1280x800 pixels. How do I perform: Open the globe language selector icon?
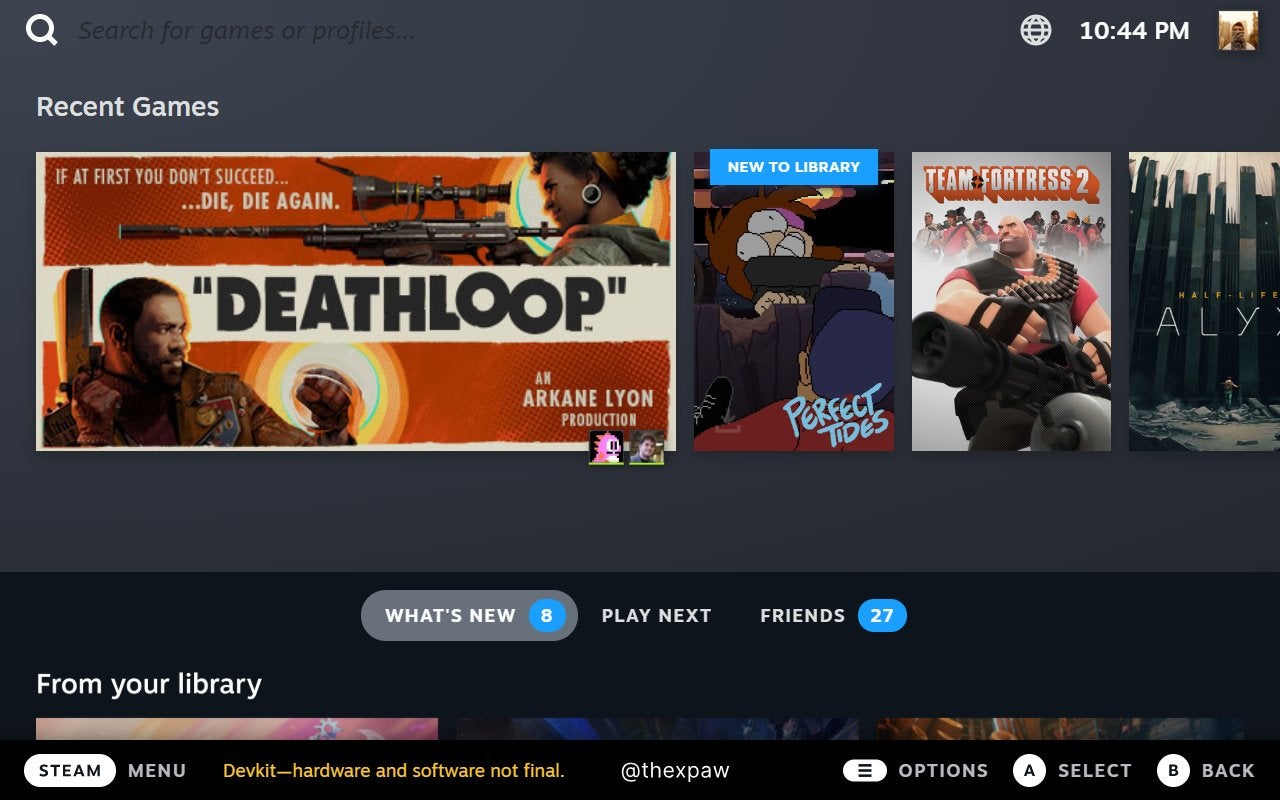[1036, 30]
